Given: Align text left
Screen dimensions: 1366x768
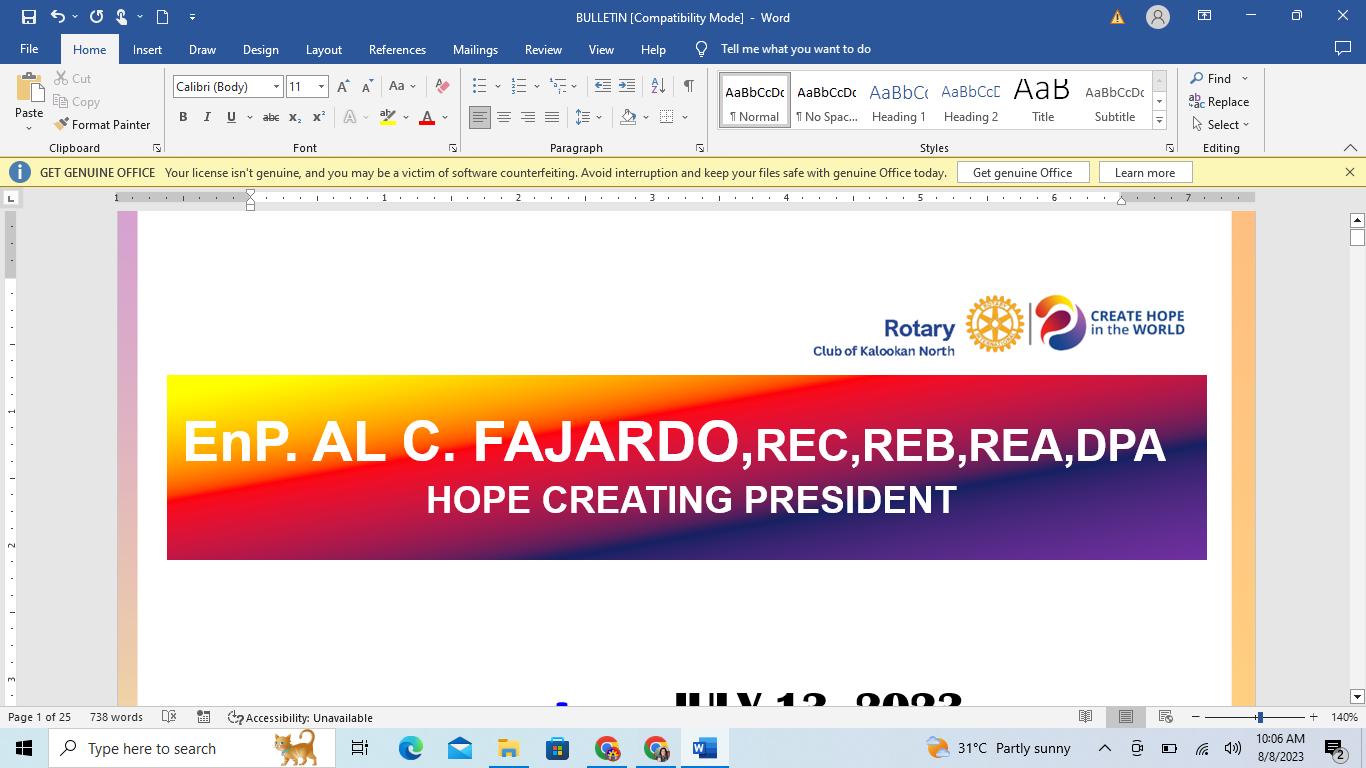Looking at the screenshot, I should click(480, 117).
